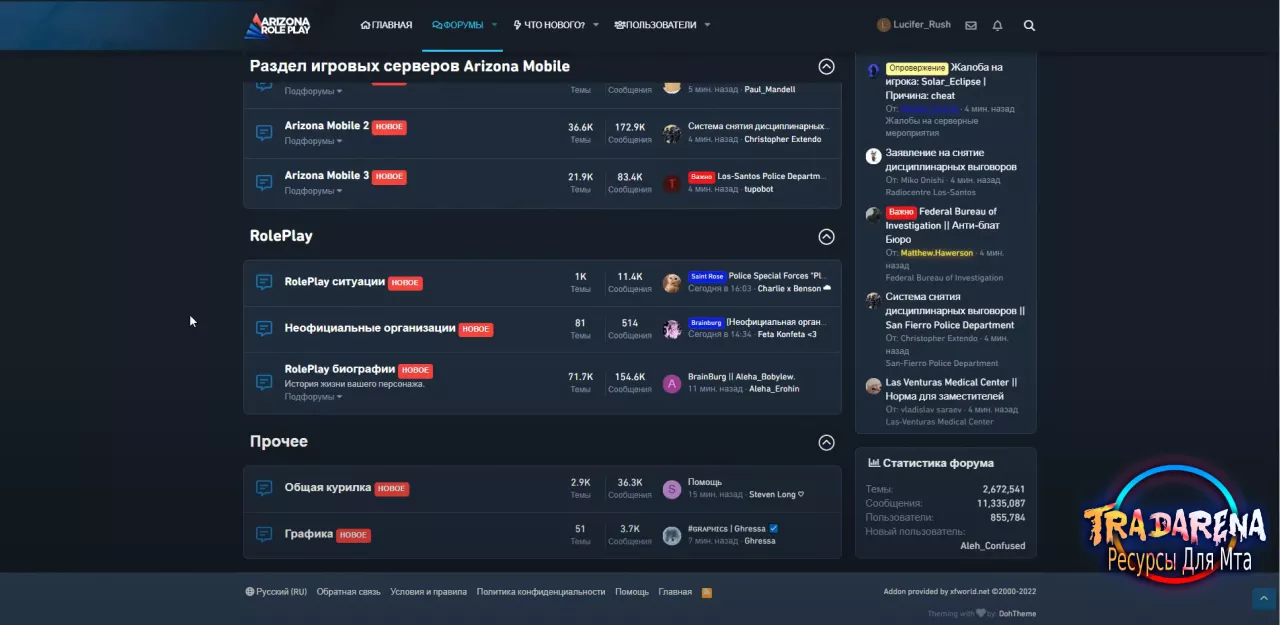This screenshot has width=1280, height=625.
Task: Open the Что нового? menu item
Action: (549, 25)
